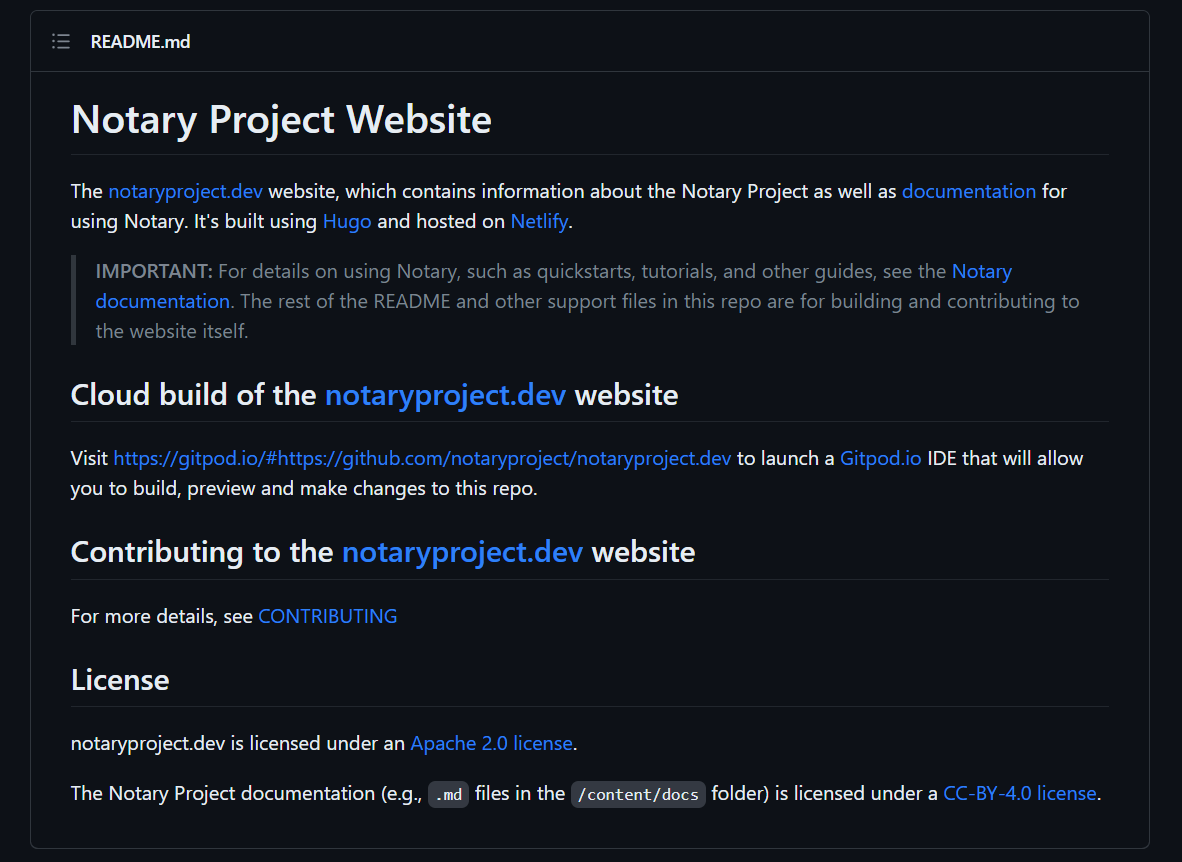Open the Netlify link

(x=538, y=221)
